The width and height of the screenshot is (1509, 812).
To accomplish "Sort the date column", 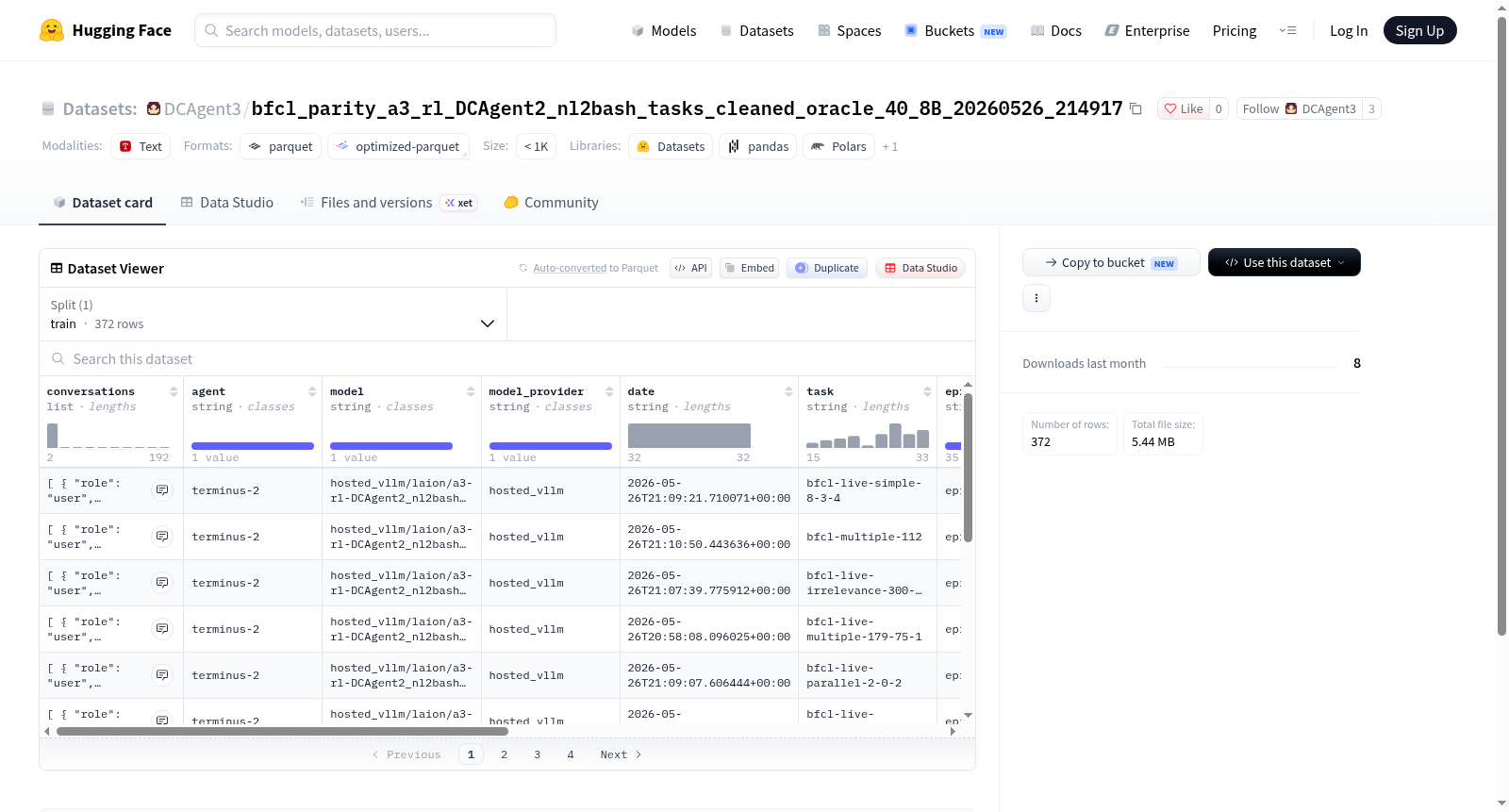I will tap(788, 391).
